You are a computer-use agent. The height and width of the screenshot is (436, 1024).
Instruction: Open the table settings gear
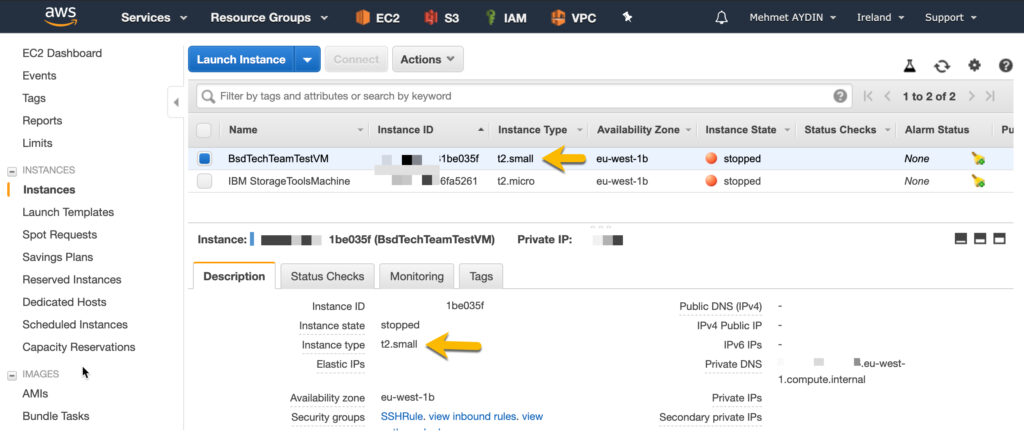974,65
